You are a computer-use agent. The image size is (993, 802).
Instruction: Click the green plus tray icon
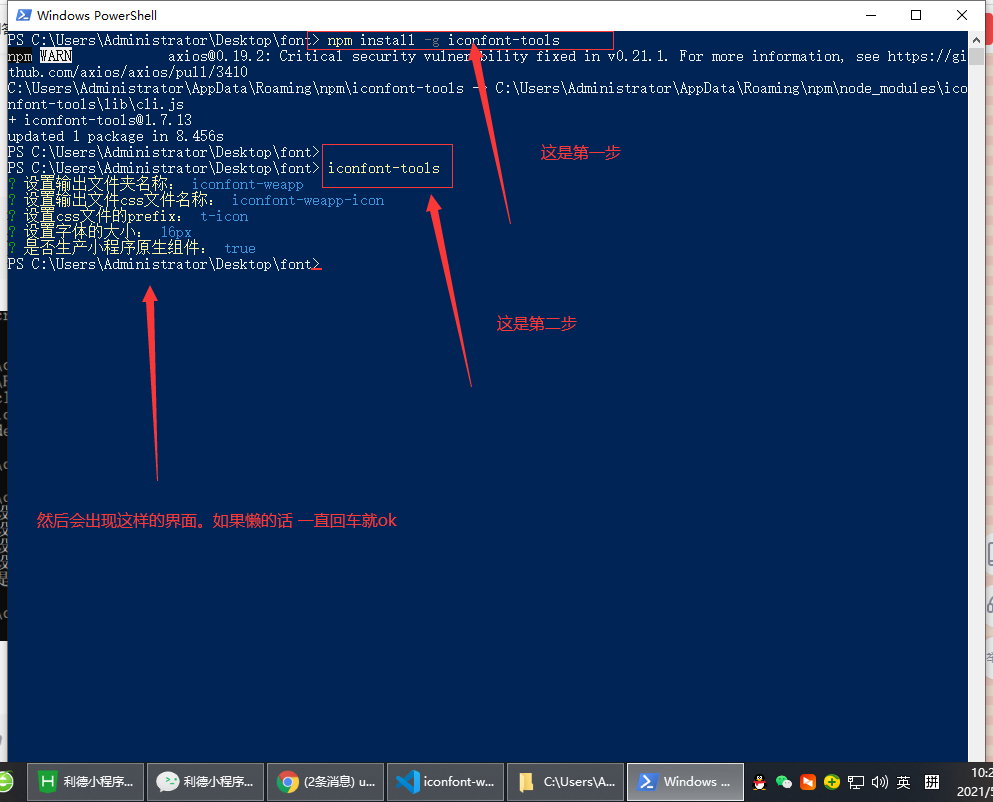(x=832, y=782)
